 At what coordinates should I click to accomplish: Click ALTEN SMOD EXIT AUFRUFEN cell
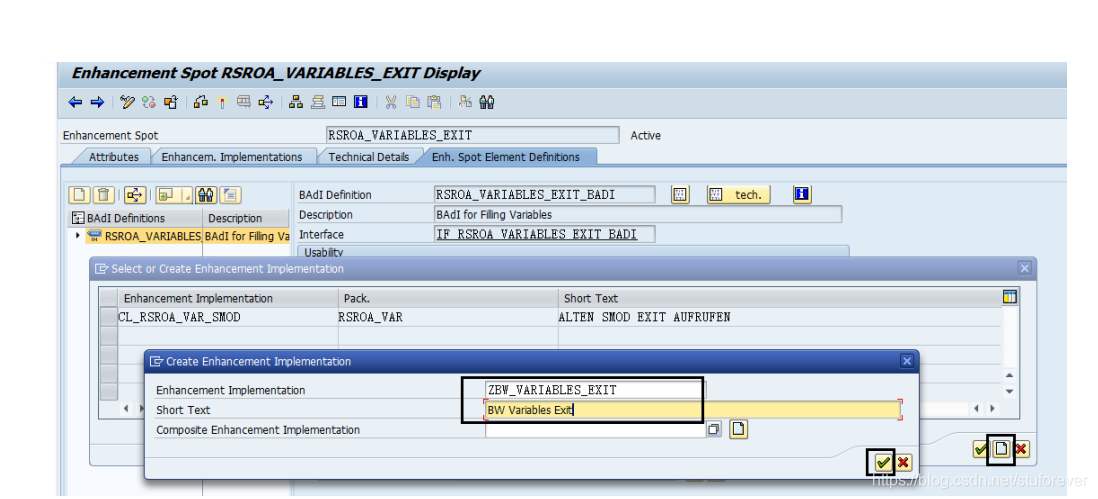click(x=779, y=317)
